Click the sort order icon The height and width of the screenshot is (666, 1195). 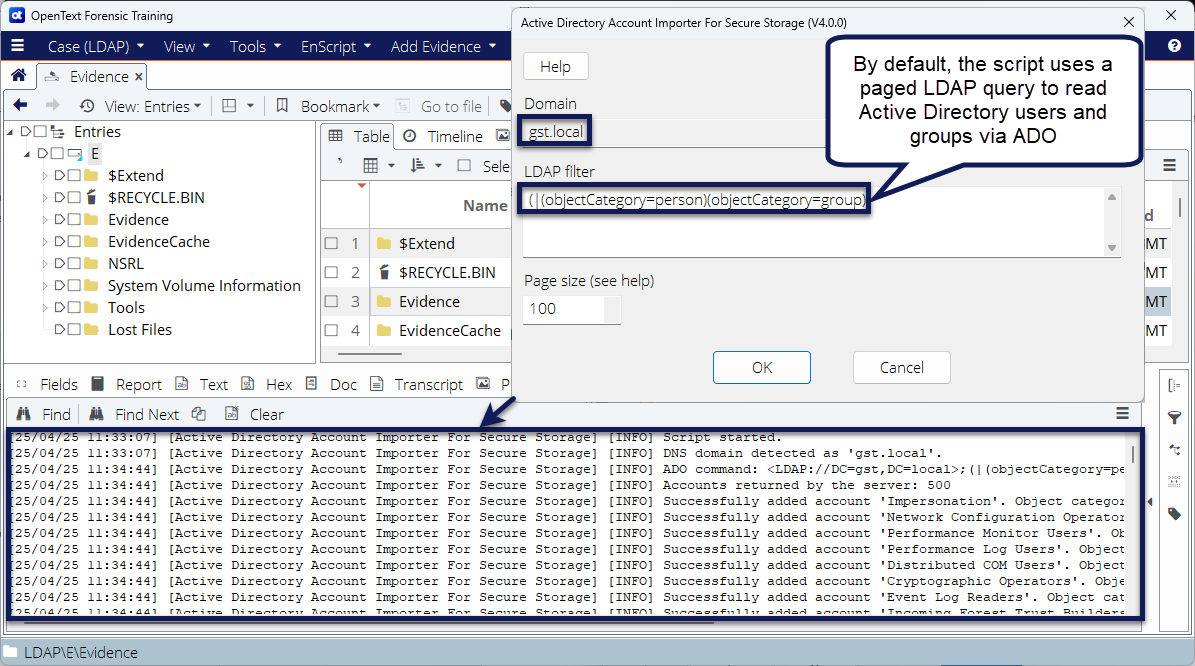(x=417, y=165)
